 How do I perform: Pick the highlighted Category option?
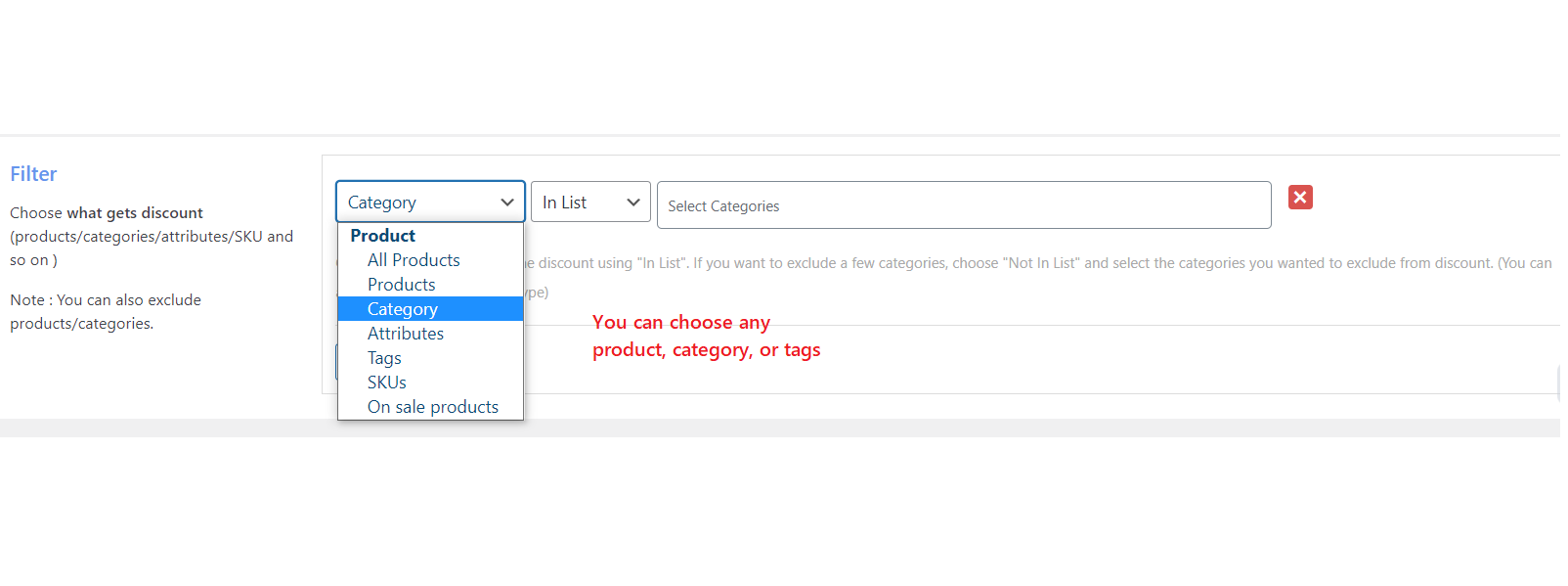[x=403, y=309]
